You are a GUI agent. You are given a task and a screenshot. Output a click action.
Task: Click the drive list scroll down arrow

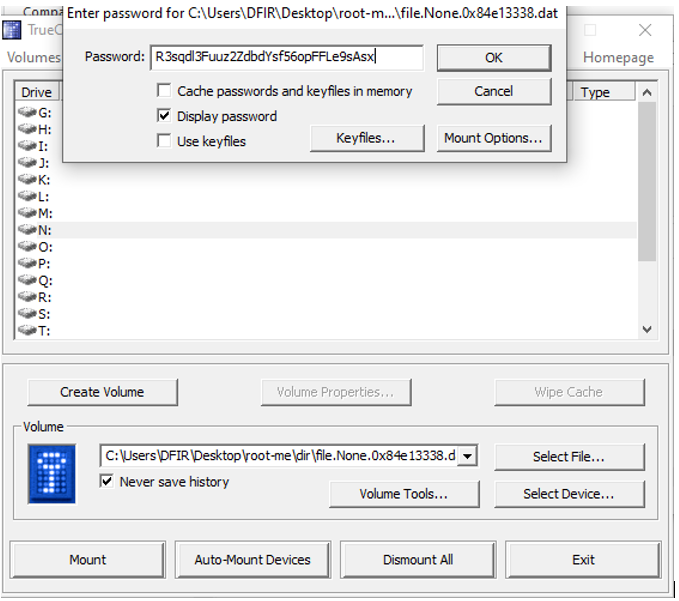click(647, 330)
